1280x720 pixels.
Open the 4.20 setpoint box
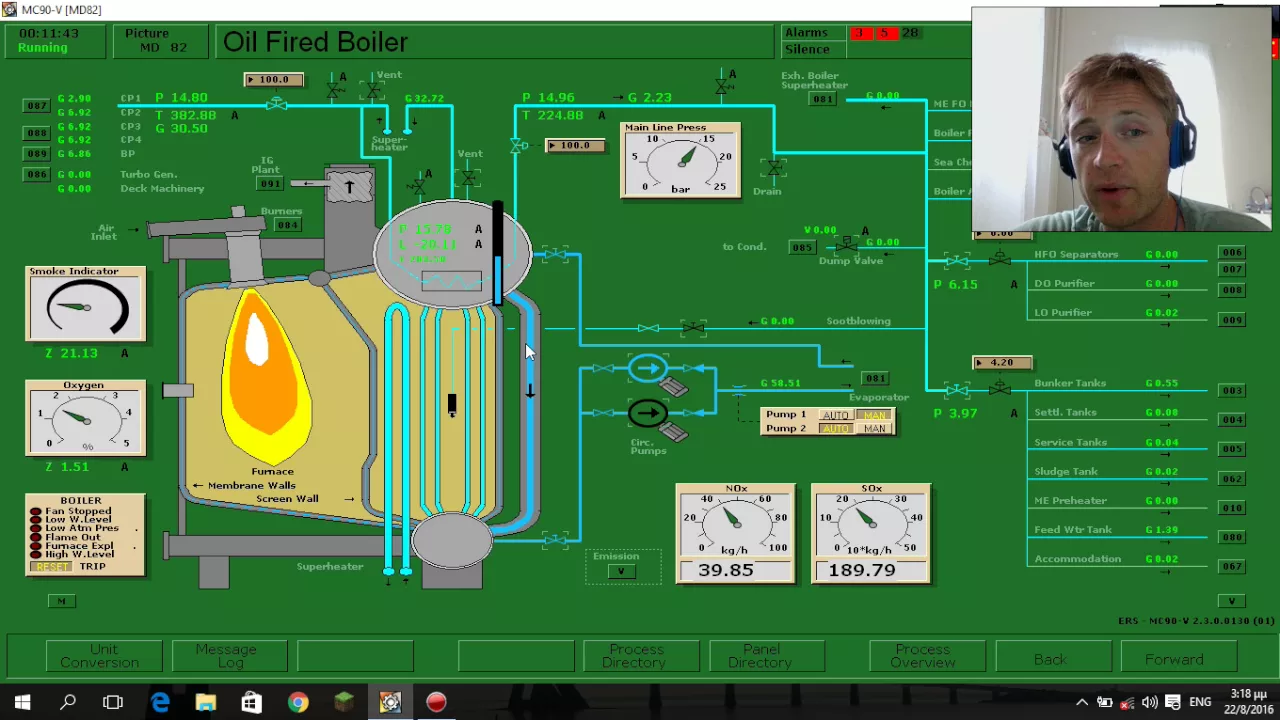coord(1002,363)
